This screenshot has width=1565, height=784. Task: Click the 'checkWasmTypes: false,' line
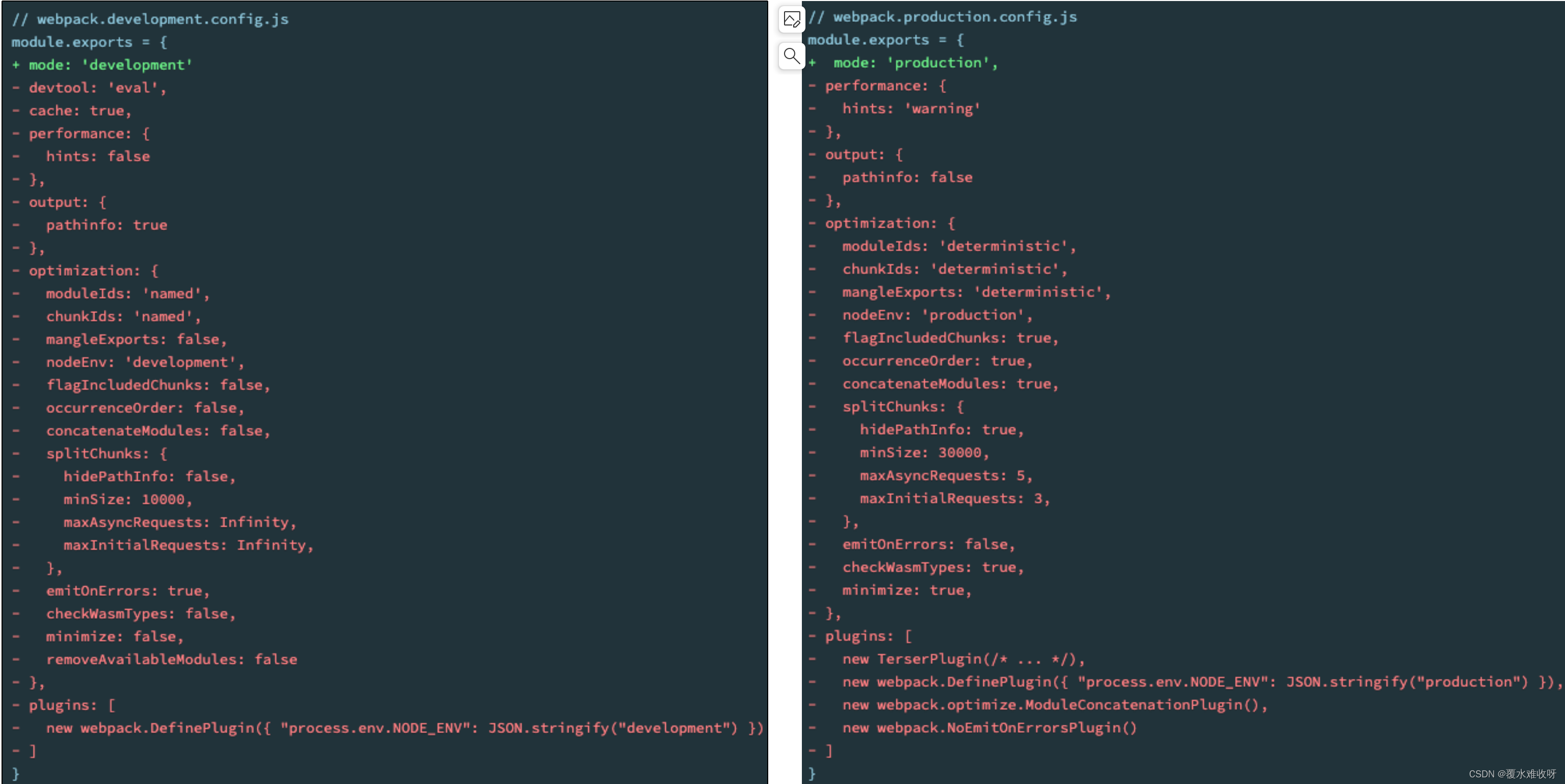point(140,614)
